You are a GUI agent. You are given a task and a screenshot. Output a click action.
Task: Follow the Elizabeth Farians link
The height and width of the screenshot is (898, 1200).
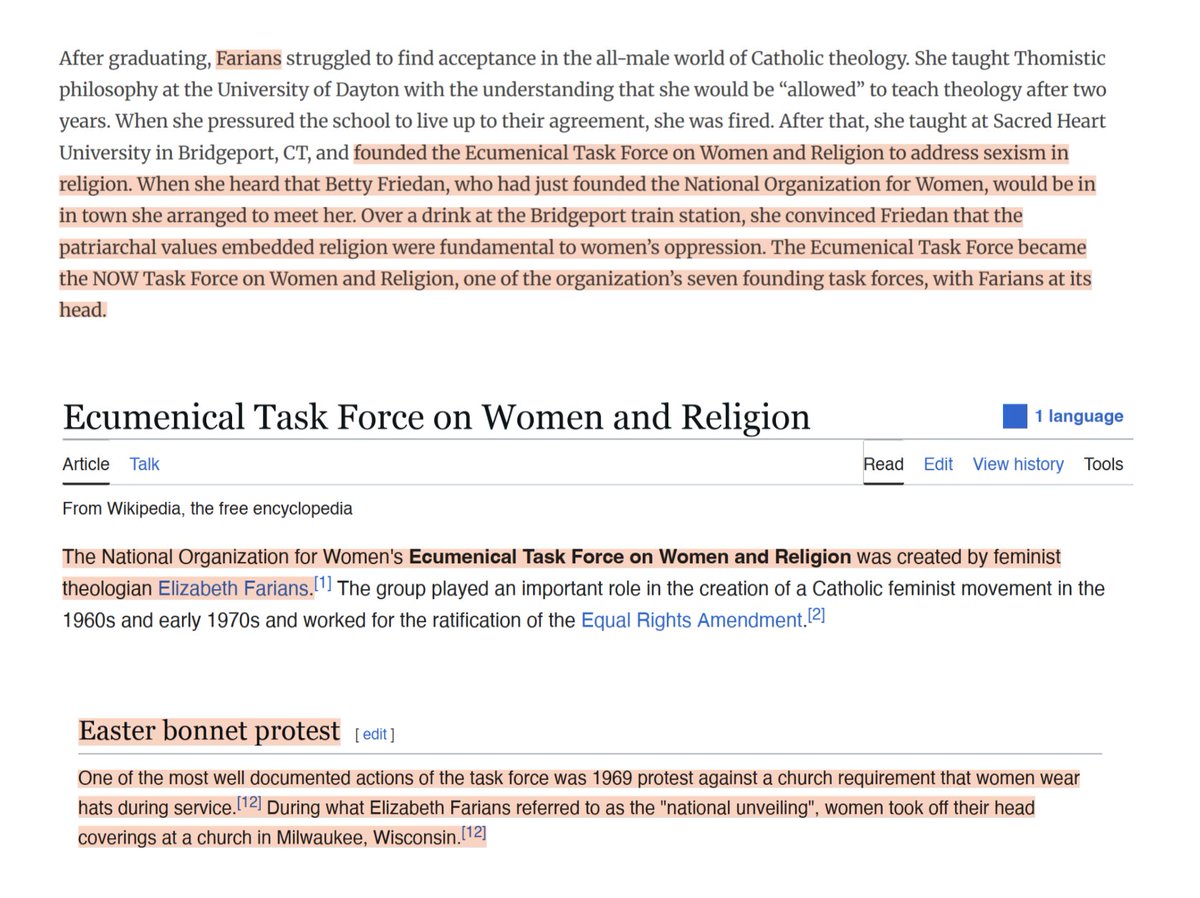[x=233, y=588]
